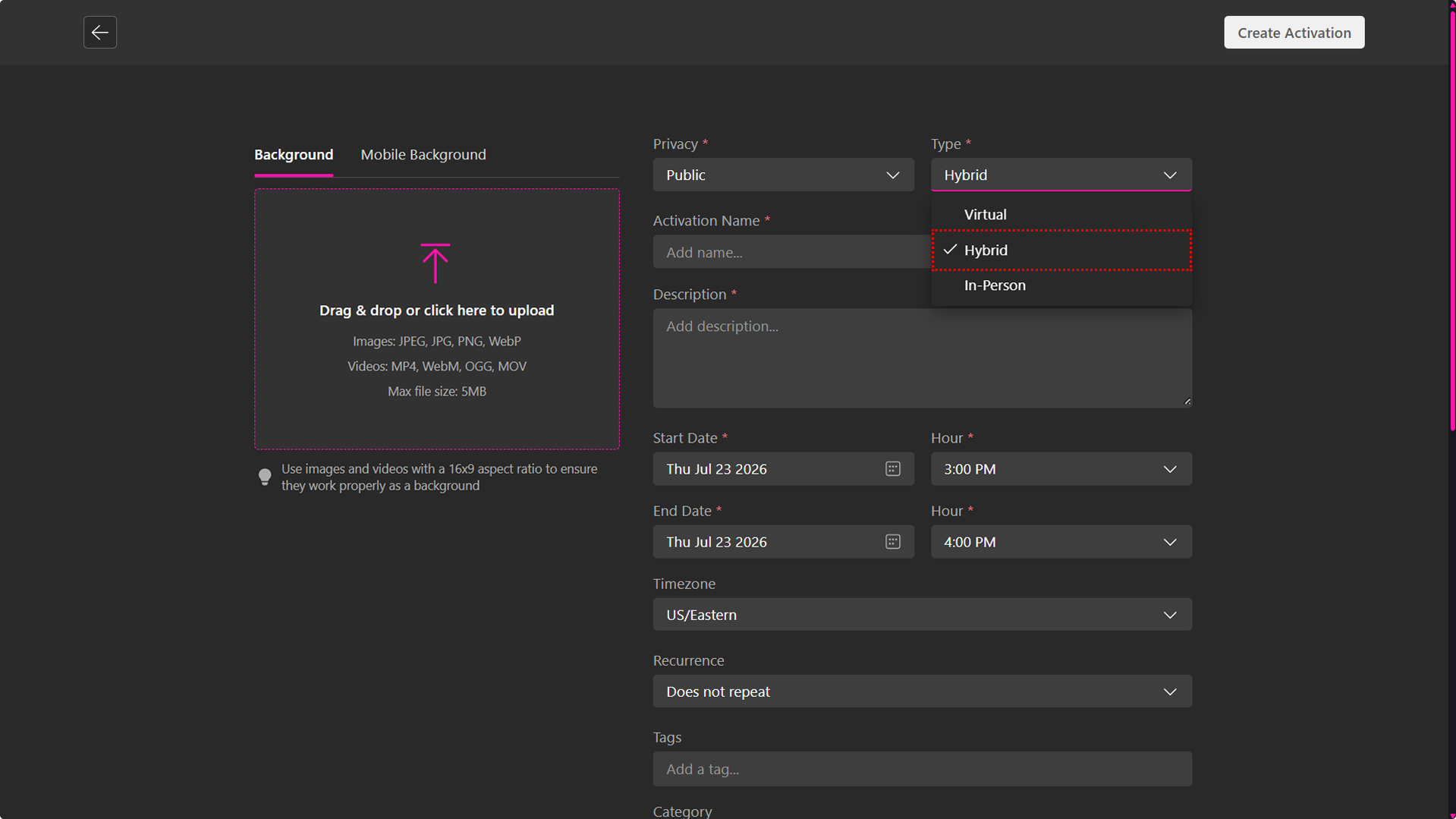Click the End Date field Thu Jul 23 2026
This screenshot has width=1456, height=819.
click(x=783, y=542)
